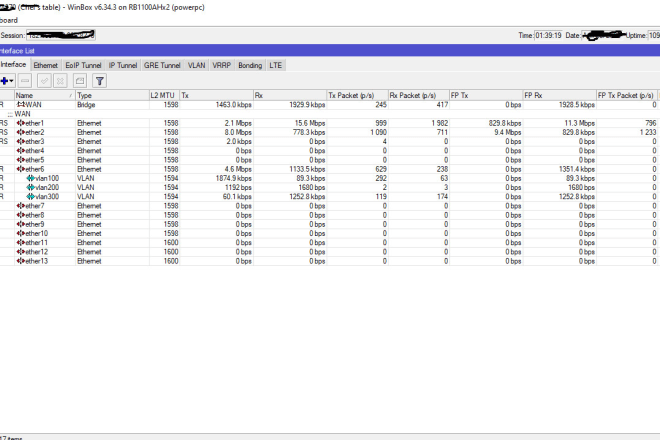Click the Date field in the status bar
The image size is (660, 440).
[603, 35]
